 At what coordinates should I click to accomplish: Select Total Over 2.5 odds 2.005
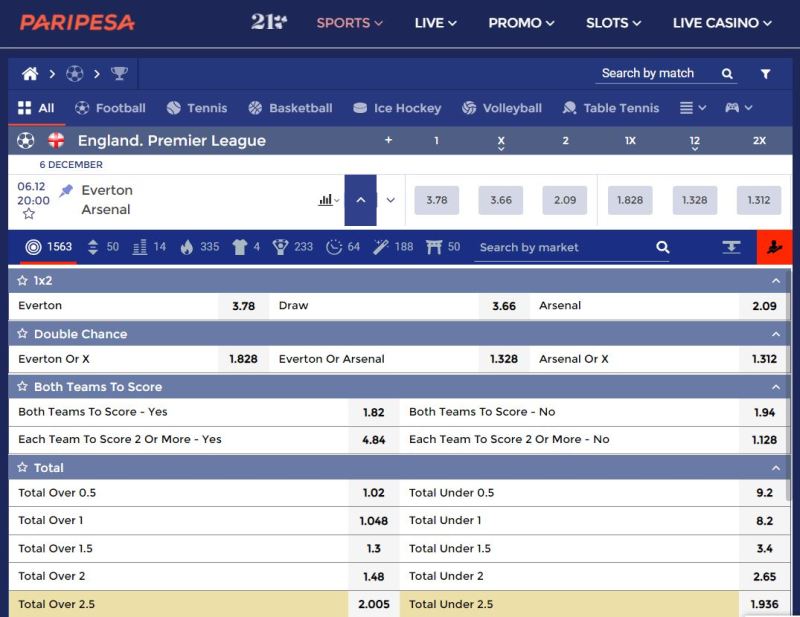[373, 604]
